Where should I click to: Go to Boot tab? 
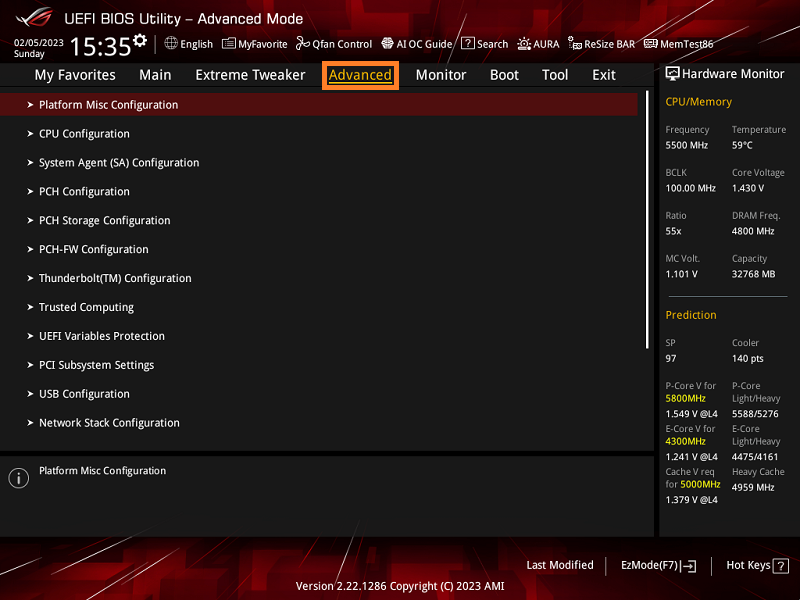pos(504,75)
